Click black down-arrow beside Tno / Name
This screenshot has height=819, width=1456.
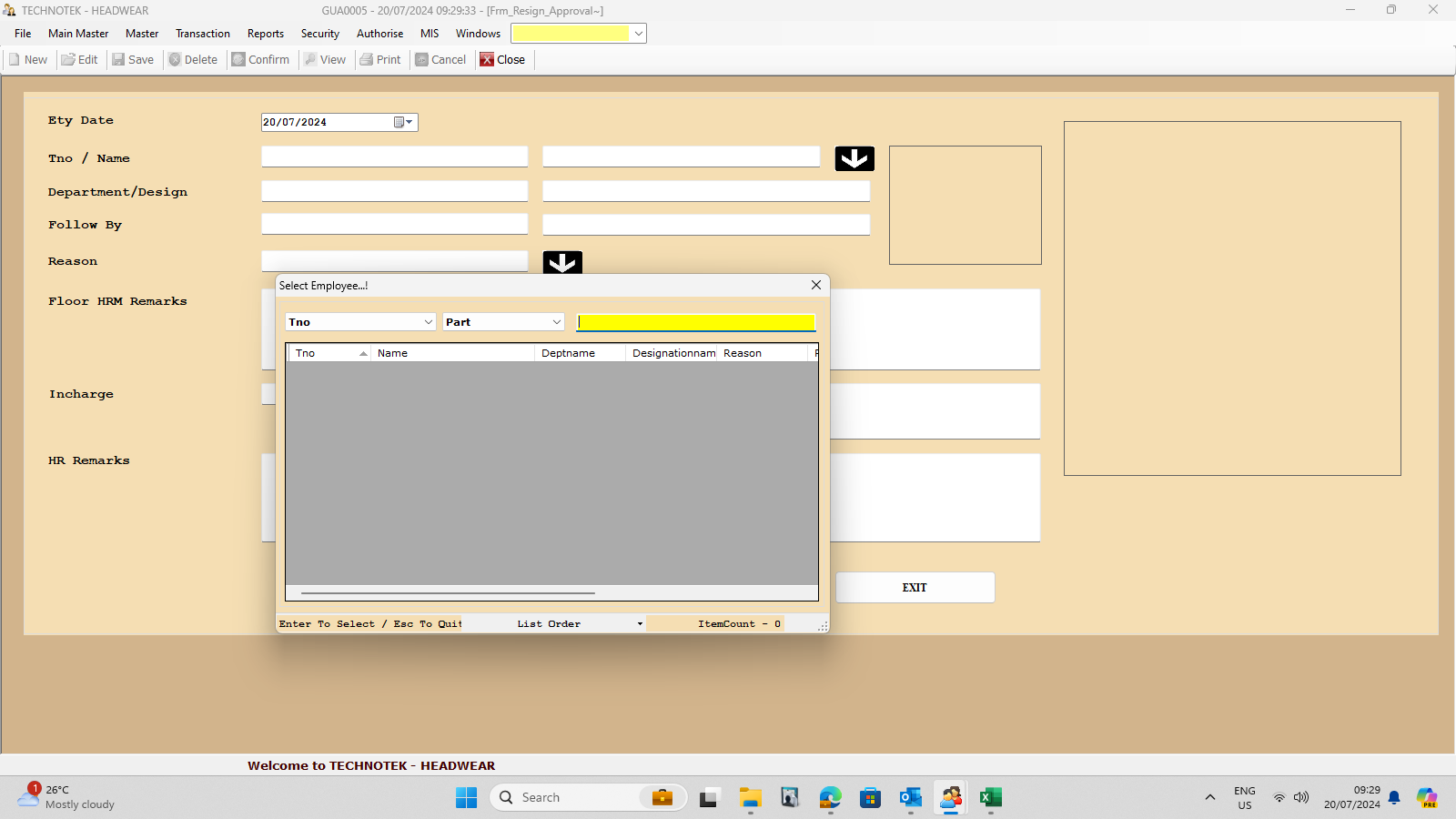tap(854, 158)
